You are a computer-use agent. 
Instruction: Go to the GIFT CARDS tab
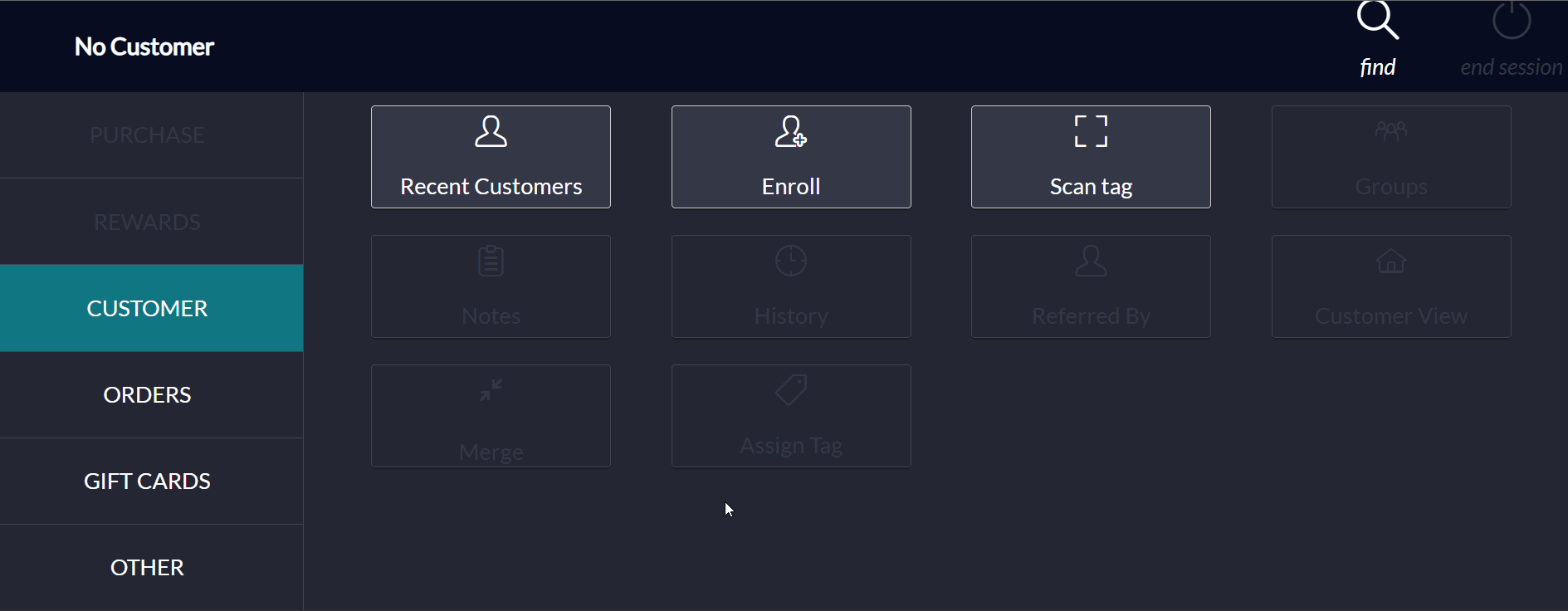tap(151, 481)
